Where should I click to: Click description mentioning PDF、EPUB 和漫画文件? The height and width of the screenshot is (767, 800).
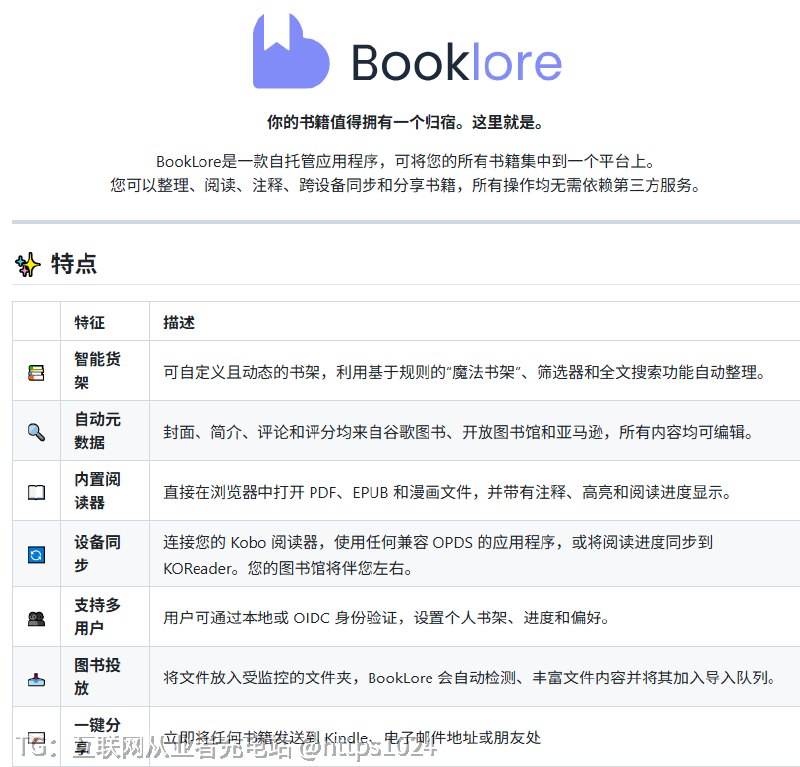pos(447,492)
